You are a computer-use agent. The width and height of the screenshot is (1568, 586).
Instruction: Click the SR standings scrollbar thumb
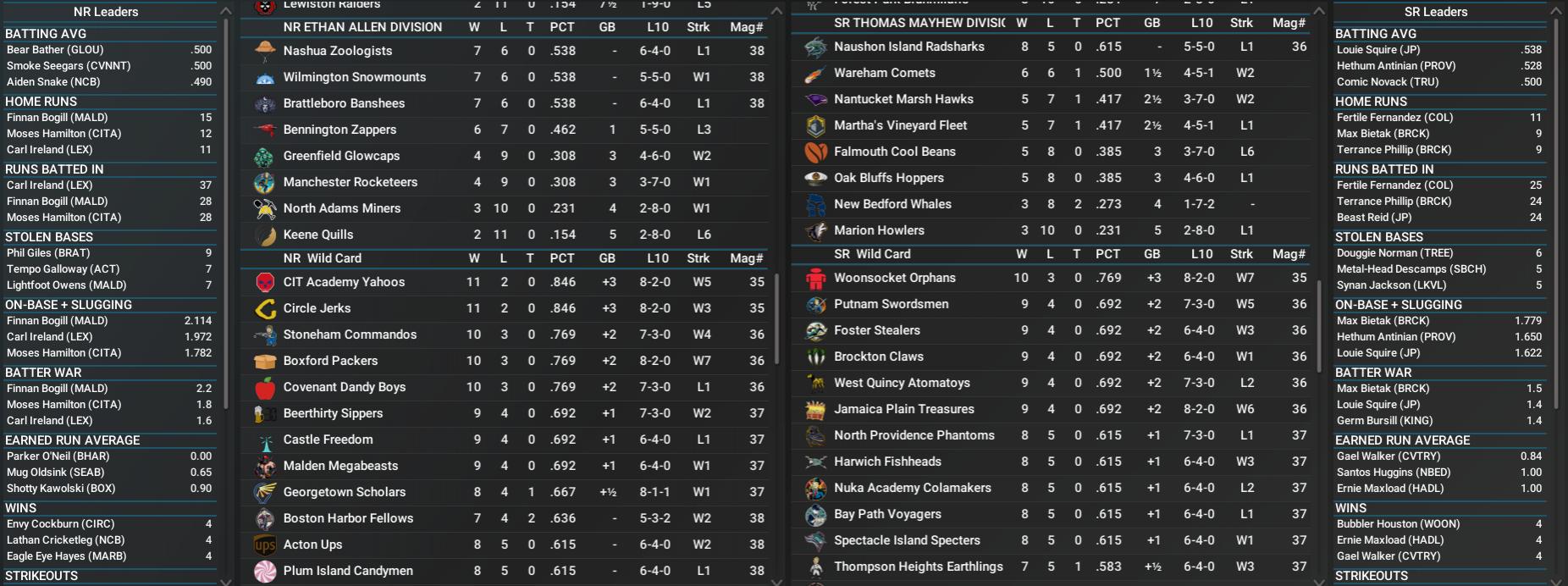[x=1318, y=326]
